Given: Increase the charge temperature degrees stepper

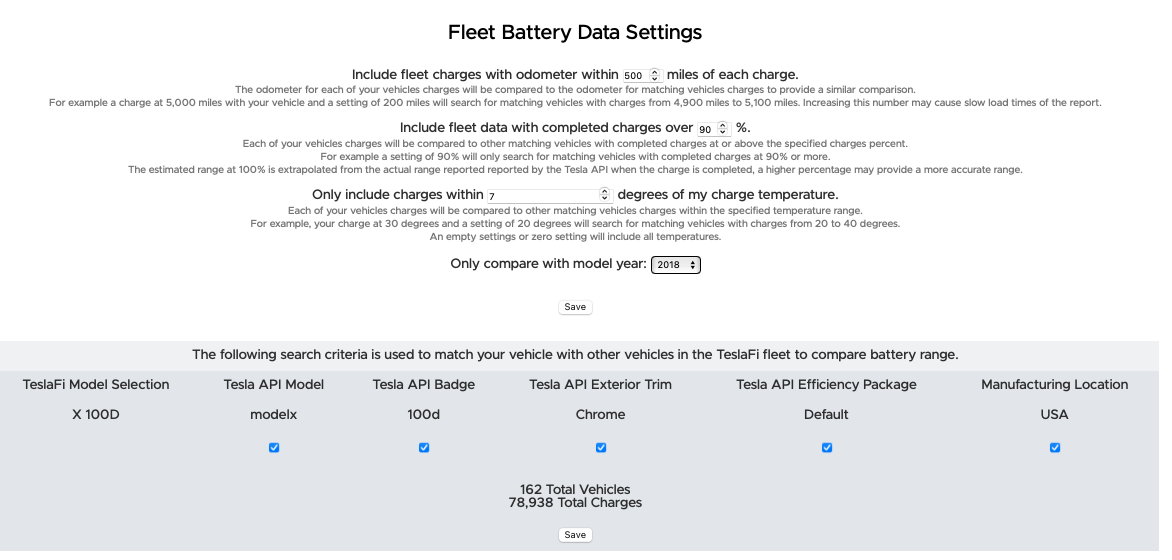Looking at the screenshot, I should [x=604, y=192].
